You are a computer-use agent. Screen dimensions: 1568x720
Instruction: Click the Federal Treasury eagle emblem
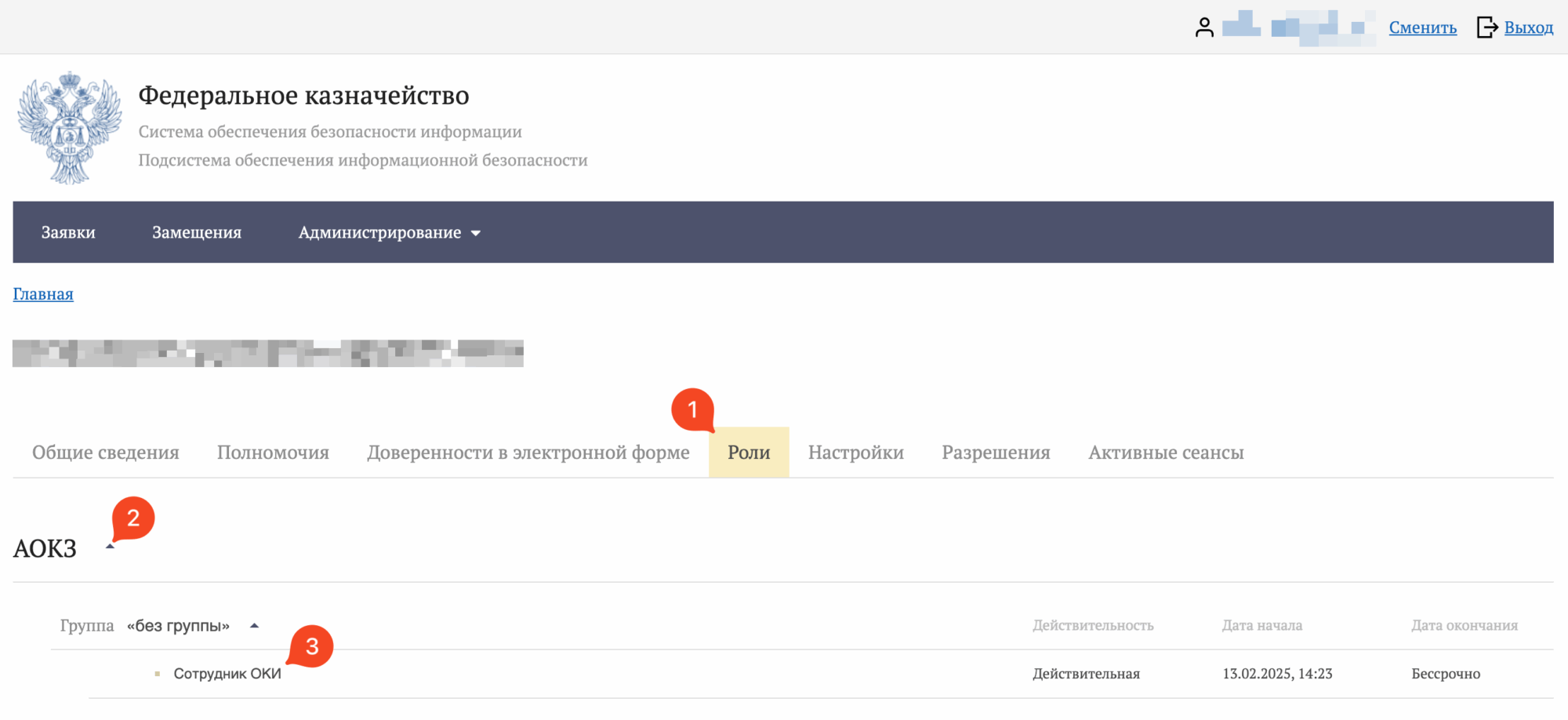70,128
